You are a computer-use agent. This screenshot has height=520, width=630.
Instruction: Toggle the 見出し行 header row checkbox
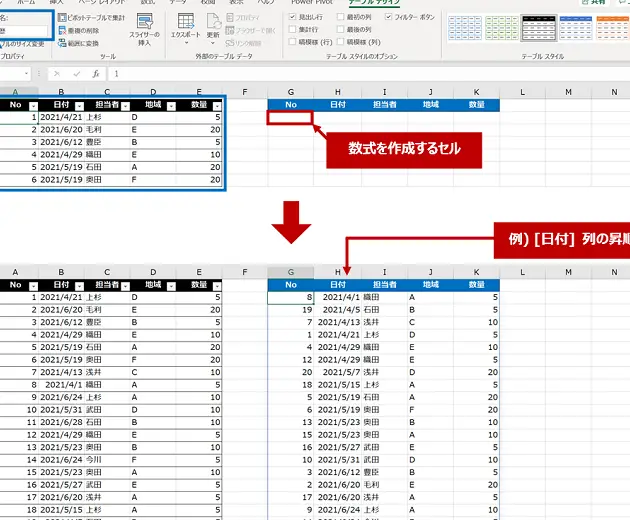click(x=292, y=18)
